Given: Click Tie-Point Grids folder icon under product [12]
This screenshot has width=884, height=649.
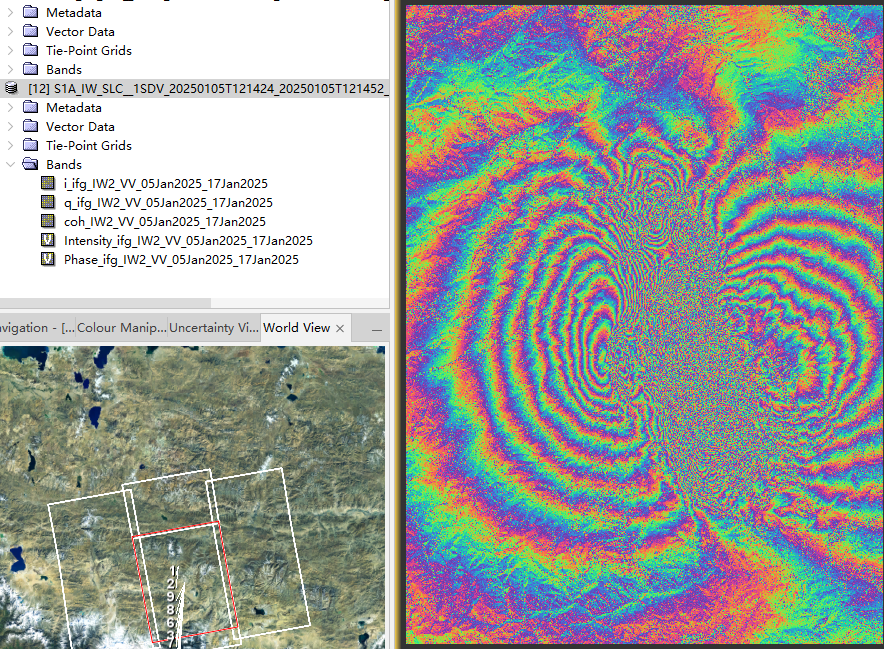Looking at the screenshot, I should [30, 145].
